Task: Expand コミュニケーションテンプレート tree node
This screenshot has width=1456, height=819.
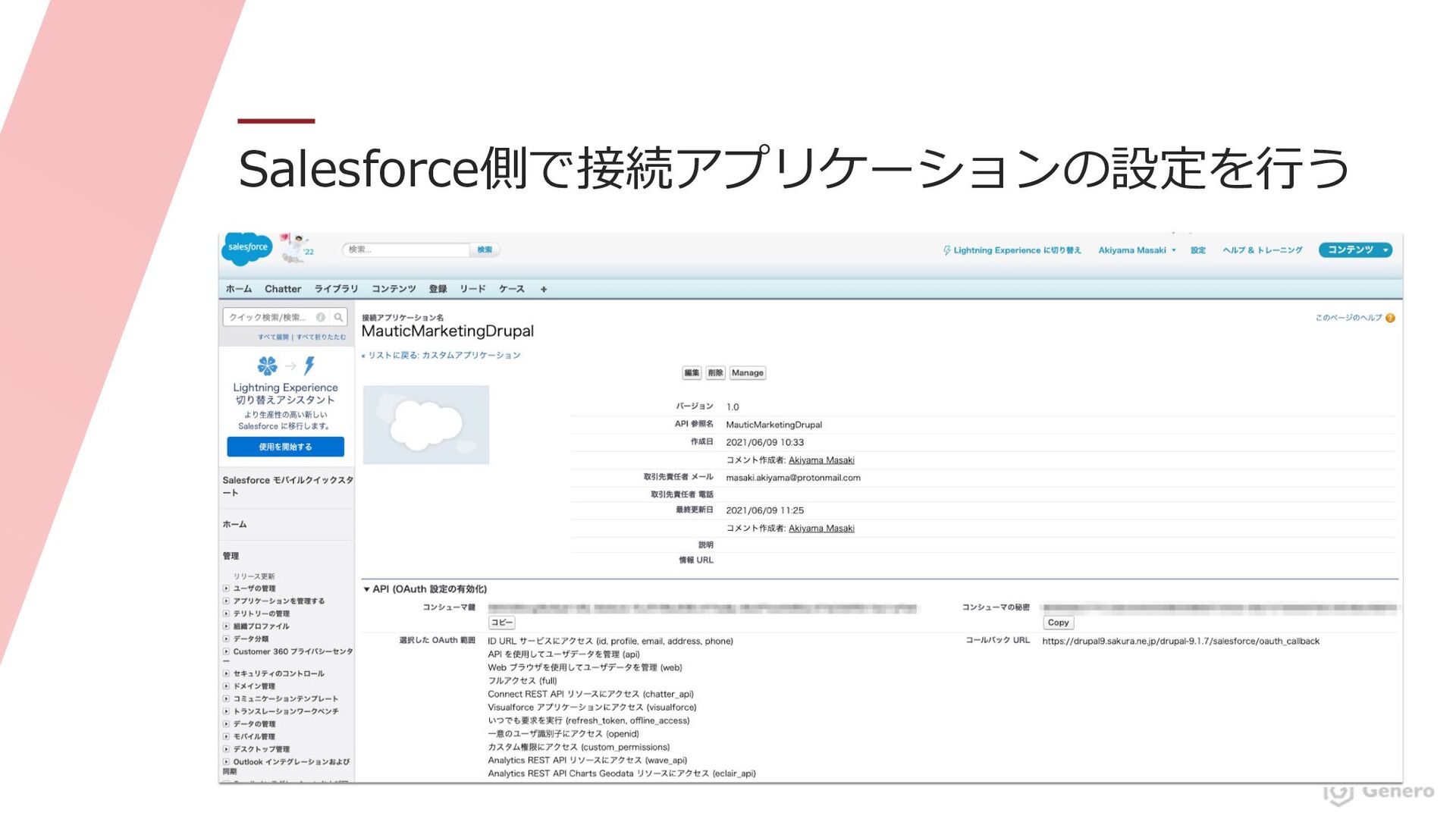Action: pos(226,698)
